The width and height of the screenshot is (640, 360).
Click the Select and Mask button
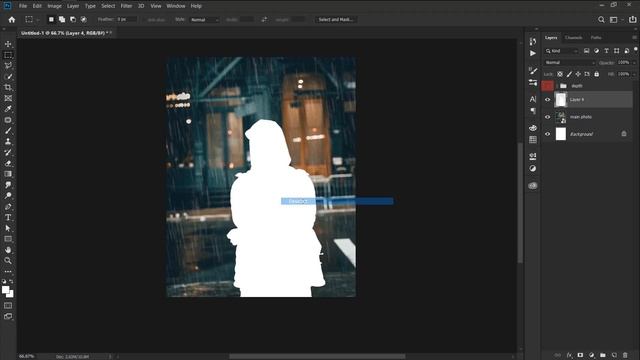tap(336, 20)
